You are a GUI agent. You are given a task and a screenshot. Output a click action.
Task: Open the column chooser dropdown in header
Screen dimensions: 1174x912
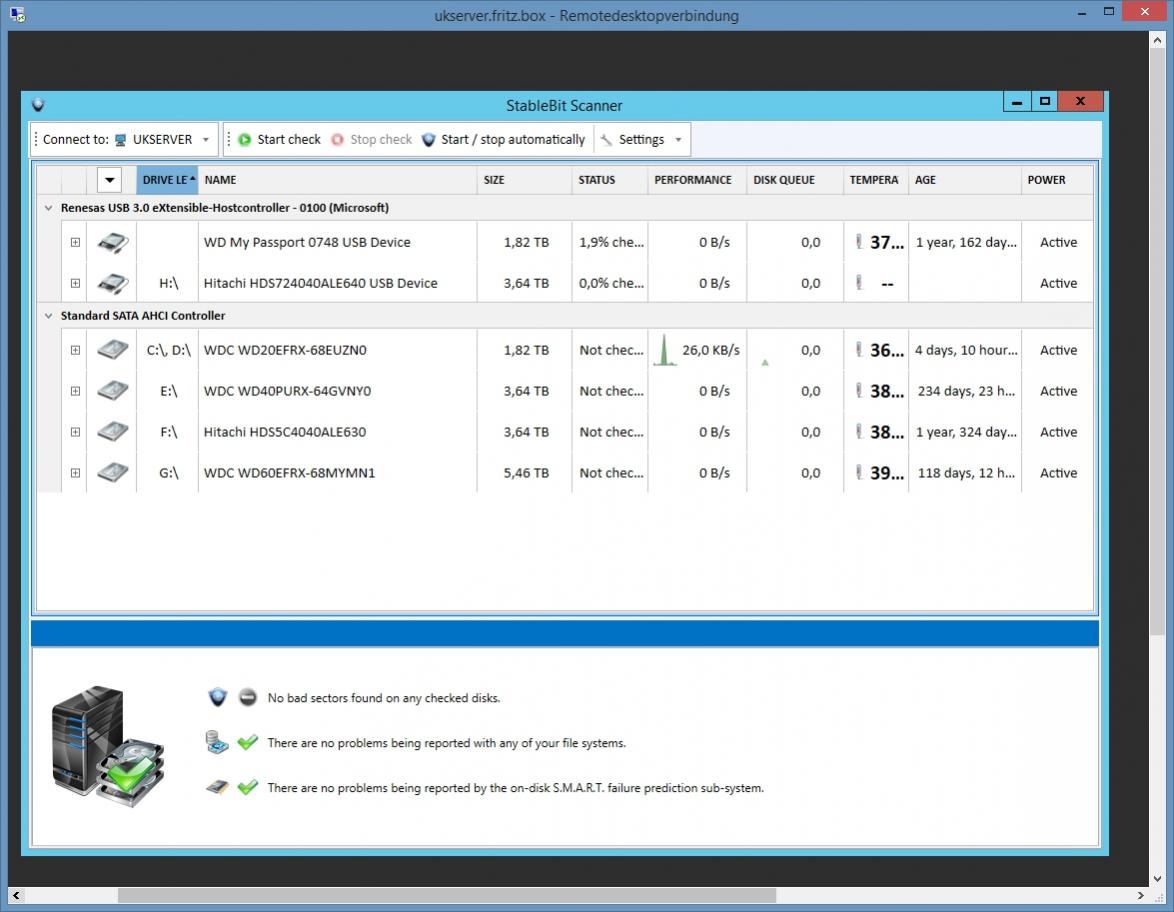pos(109,180)
